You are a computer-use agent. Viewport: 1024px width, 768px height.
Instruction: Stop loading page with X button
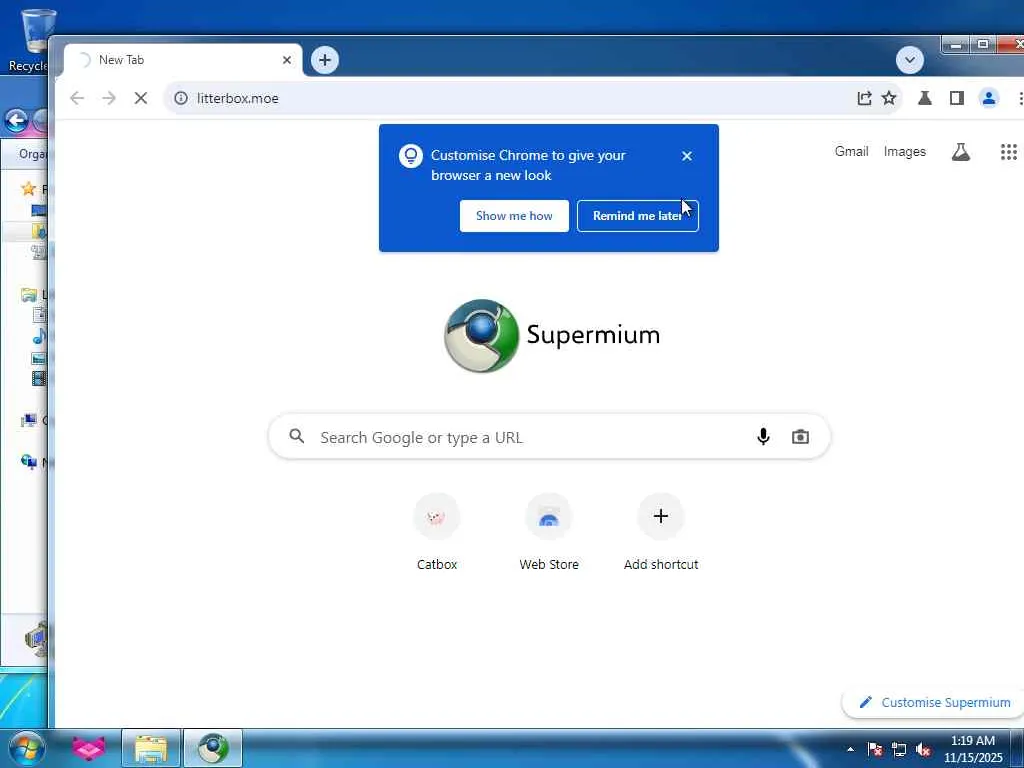[140, 98]
